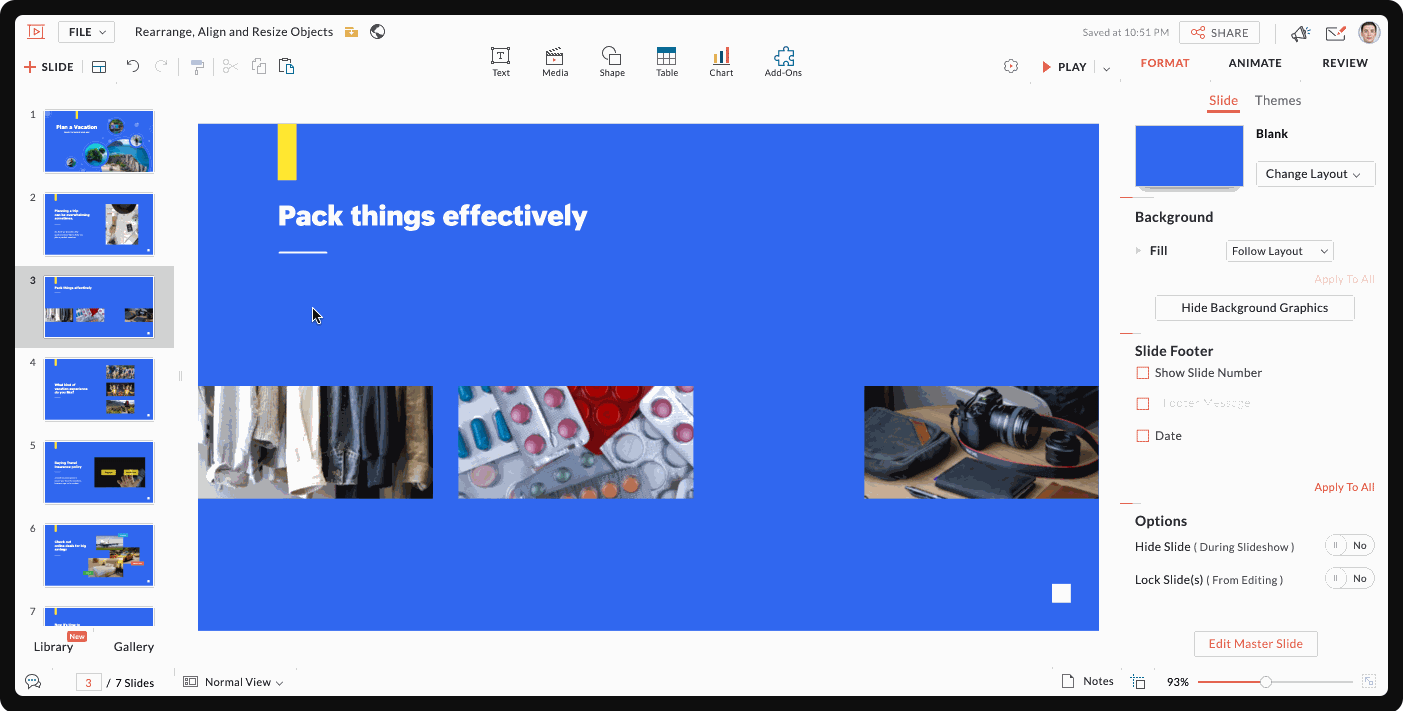The height and width of the screenshot is (711, 1403).
Task: Click the slide number input field
Action: click(x=88, y=683)
